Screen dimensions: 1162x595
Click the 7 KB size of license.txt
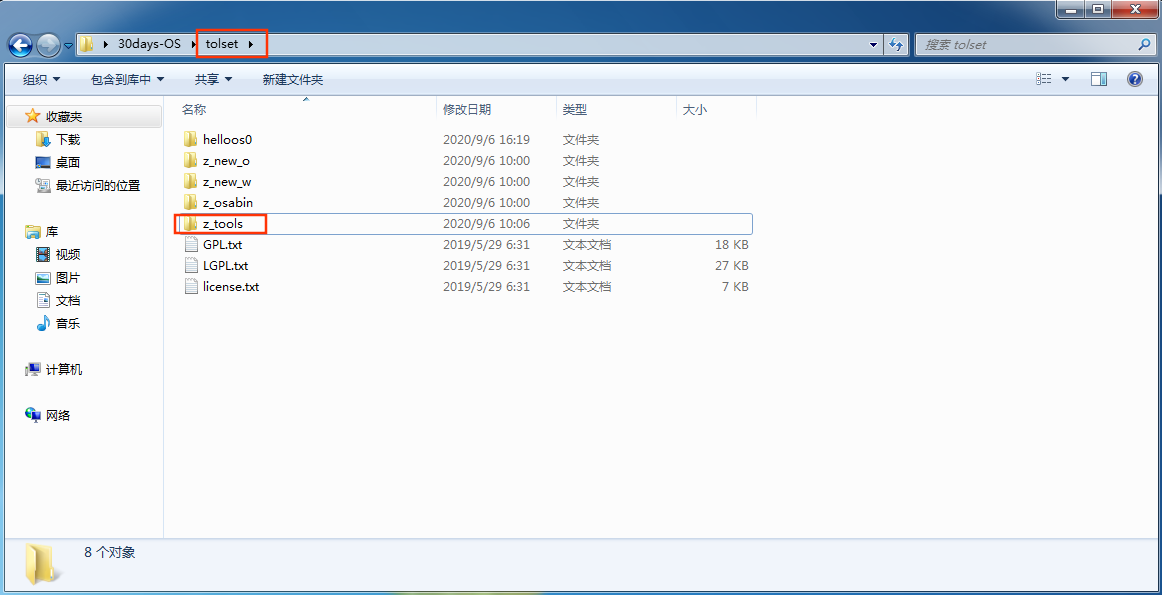[x=735, y=287]
